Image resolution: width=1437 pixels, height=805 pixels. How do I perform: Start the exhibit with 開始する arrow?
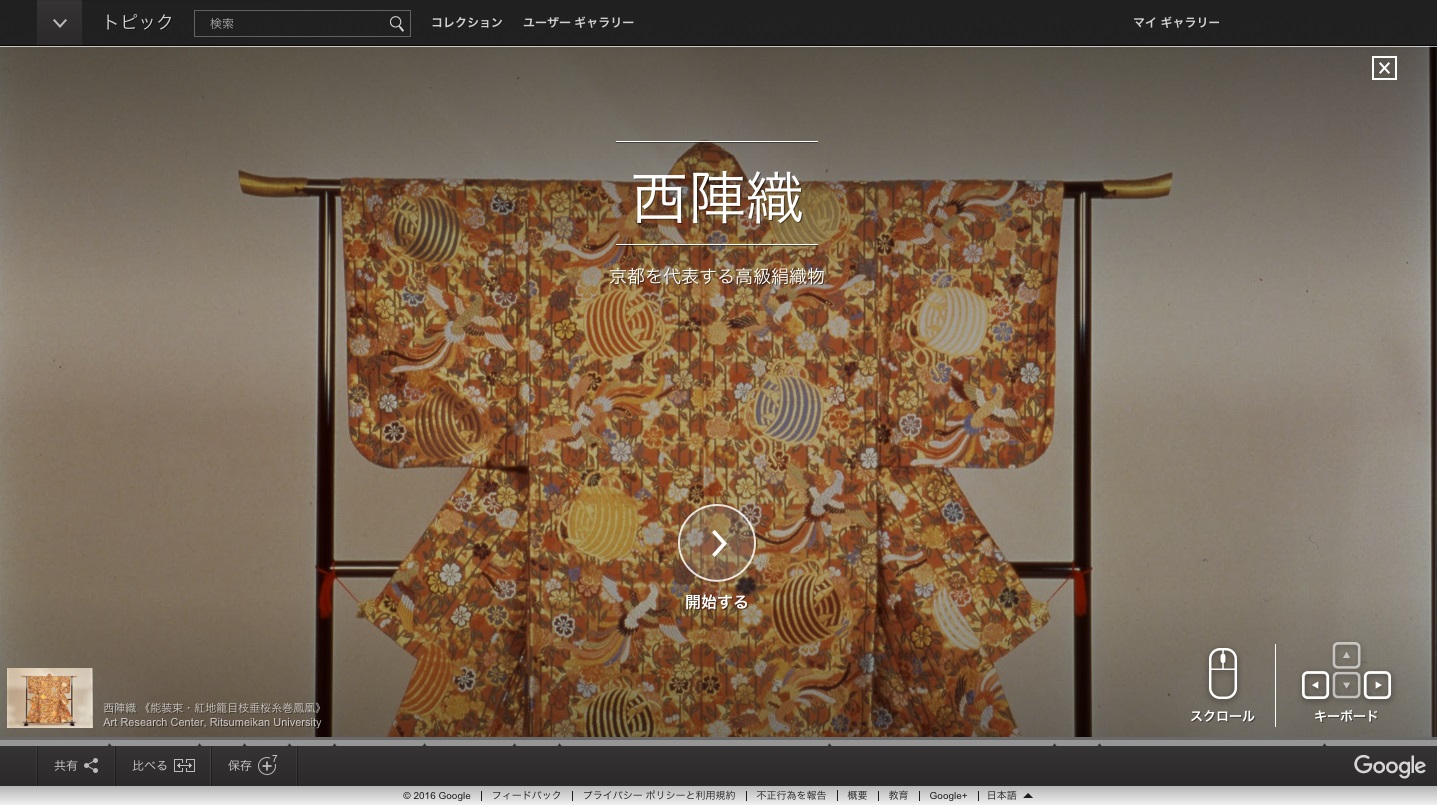click(717, 543)
